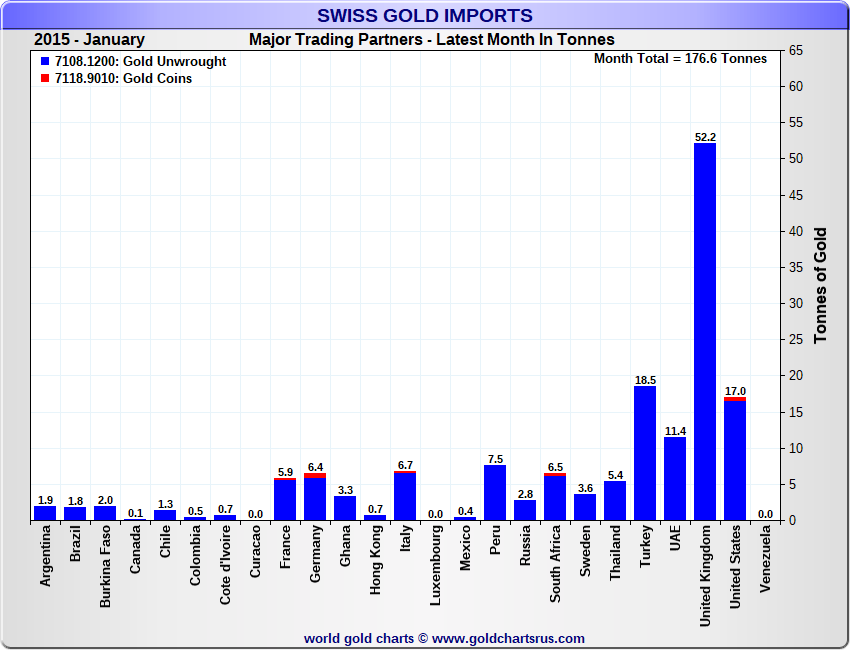Click the 2015 - January date label
Viewport: 850px width, 650px height.
click(x=89, y=40)
